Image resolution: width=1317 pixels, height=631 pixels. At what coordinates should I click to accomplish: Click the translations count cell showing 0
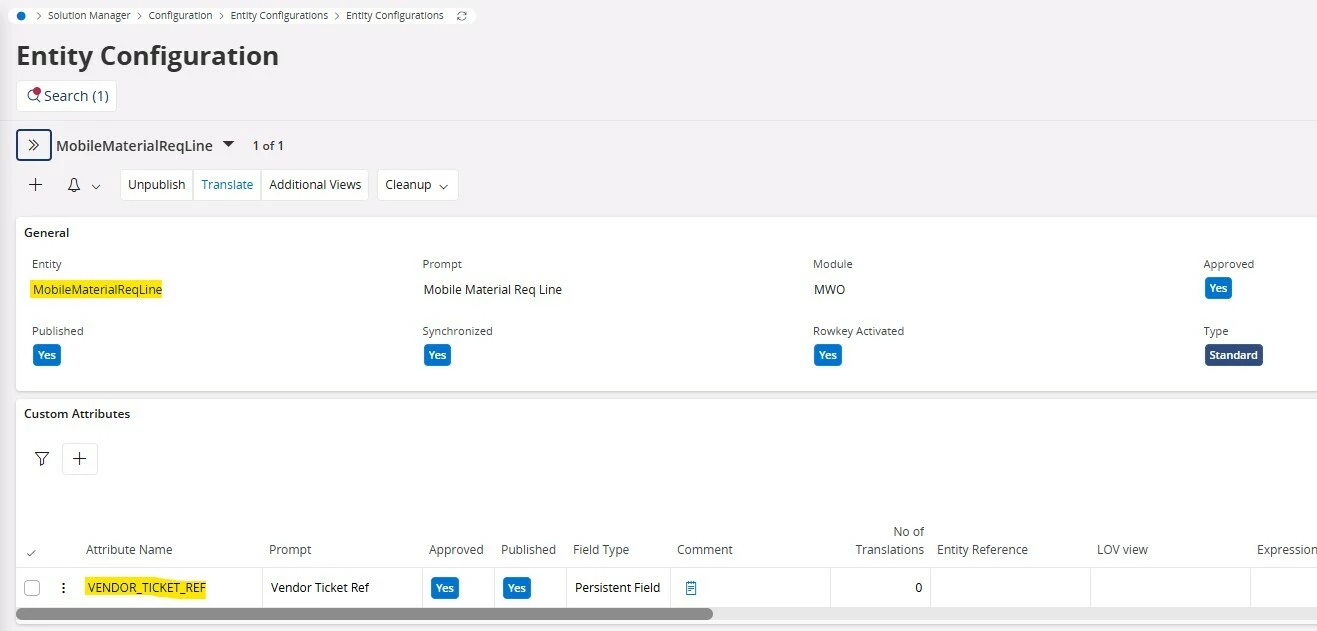(880, 588)
